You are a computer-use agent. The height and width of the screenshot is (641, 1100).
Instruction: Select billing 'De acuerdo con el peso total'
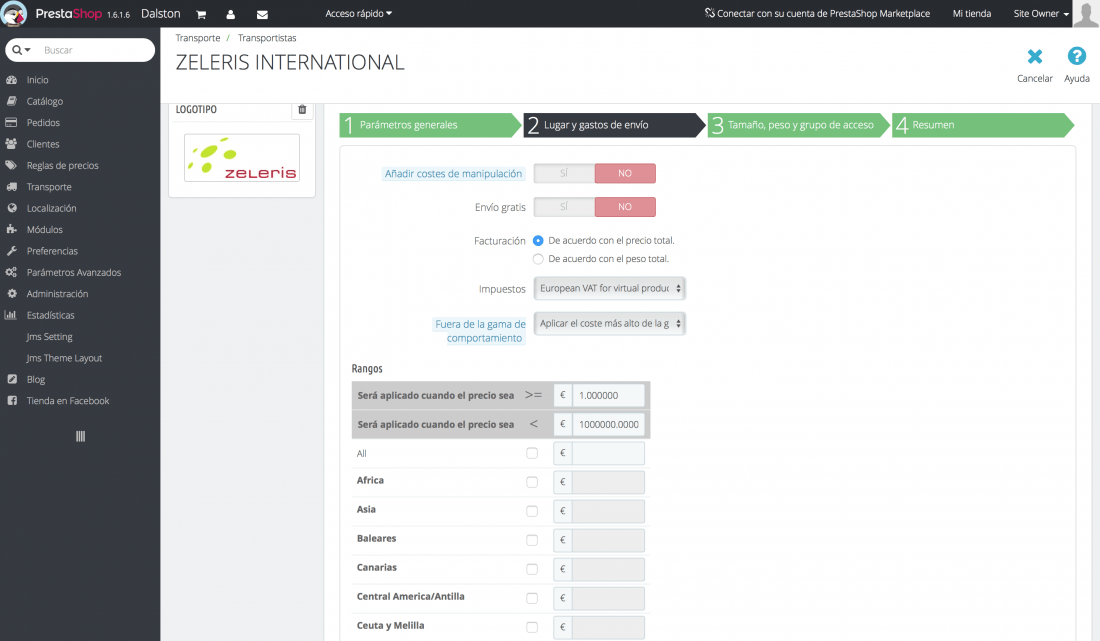pyautogui.click(x=538, y=259)
